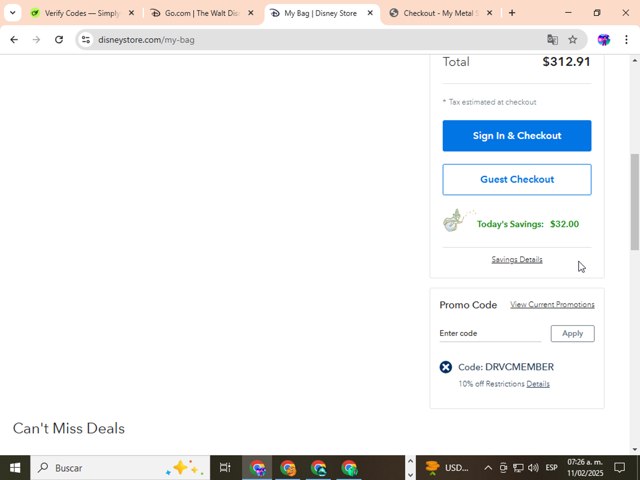Show hidden system tray icons

(x=488, y=468)
